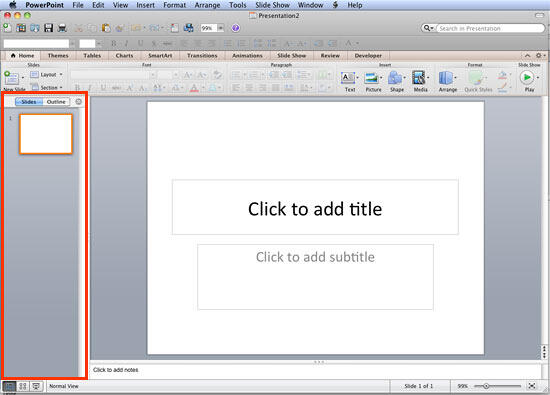
Task: Click the search magnifier icon
Action: coord(427,28)
